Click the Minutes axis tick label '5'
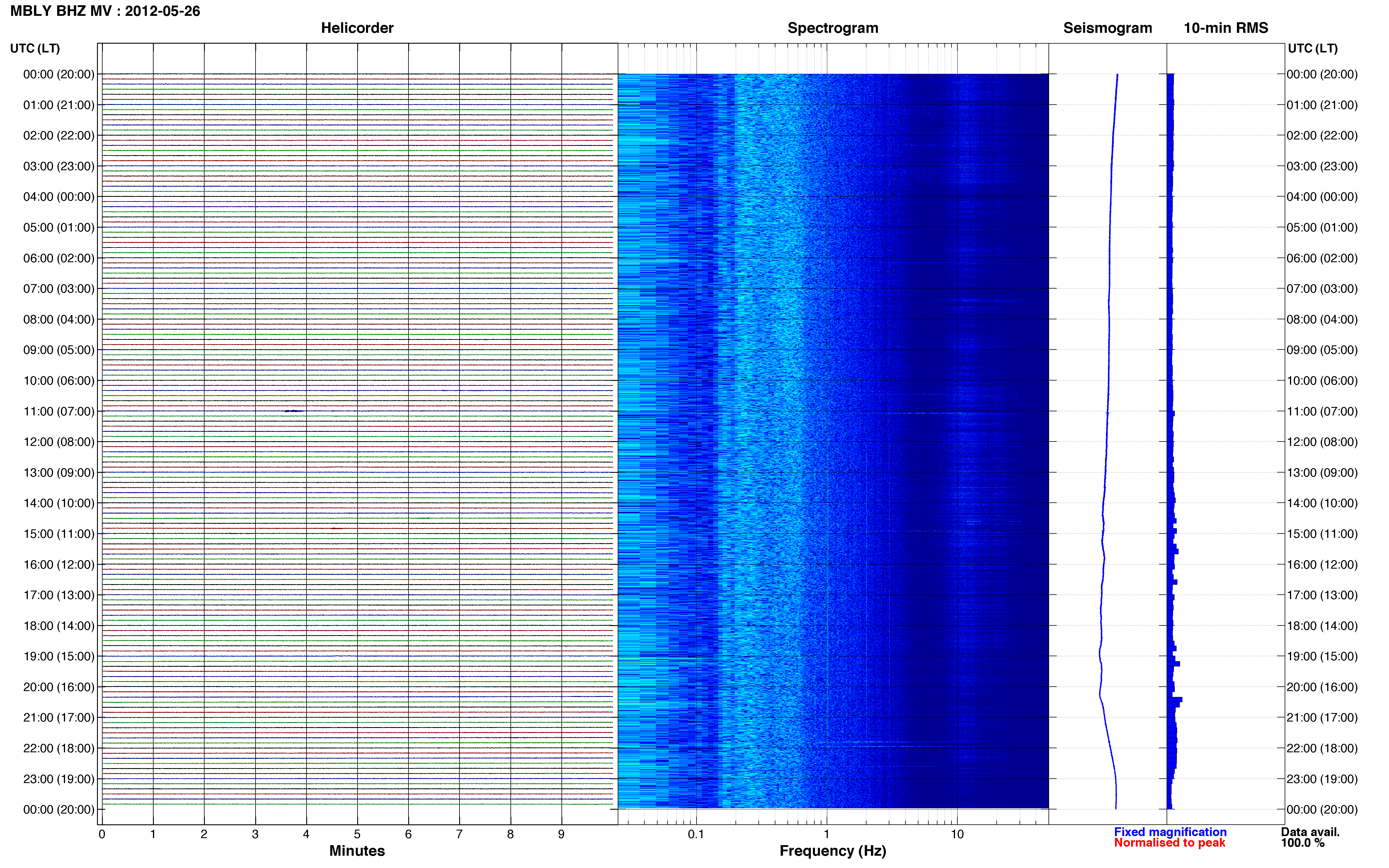 click(357, 835)
